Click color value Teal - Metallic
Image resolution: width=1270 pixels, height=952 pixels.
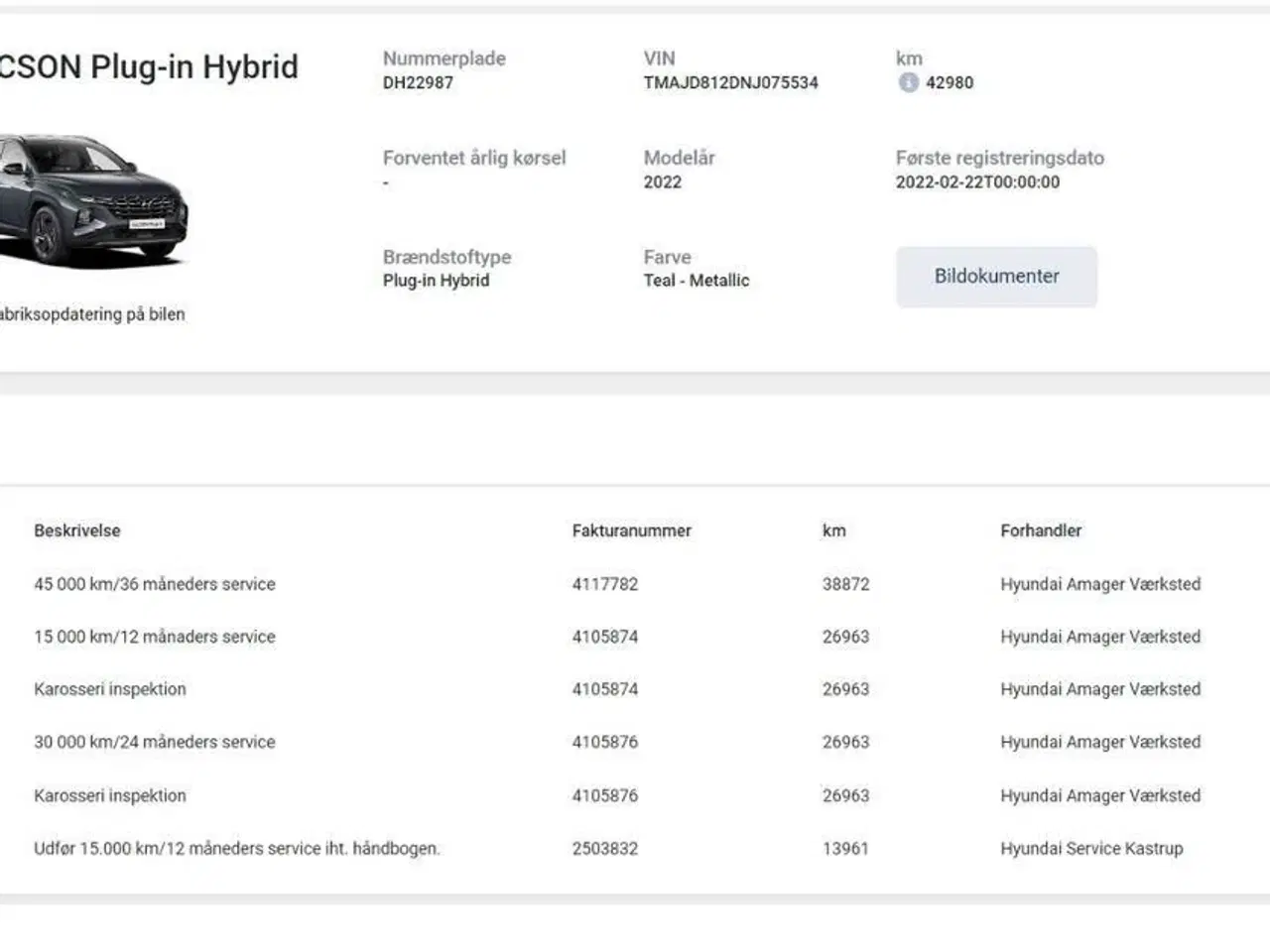(696, 281)
